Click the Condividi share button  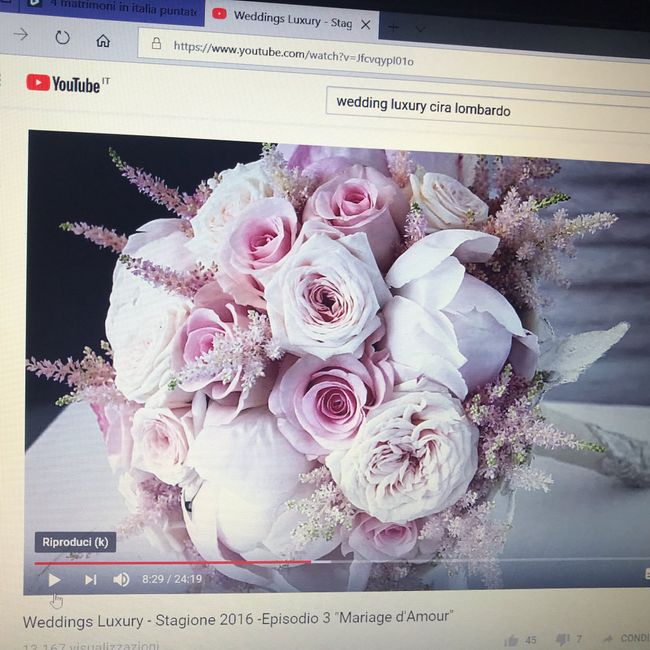[x=630, y=638]
